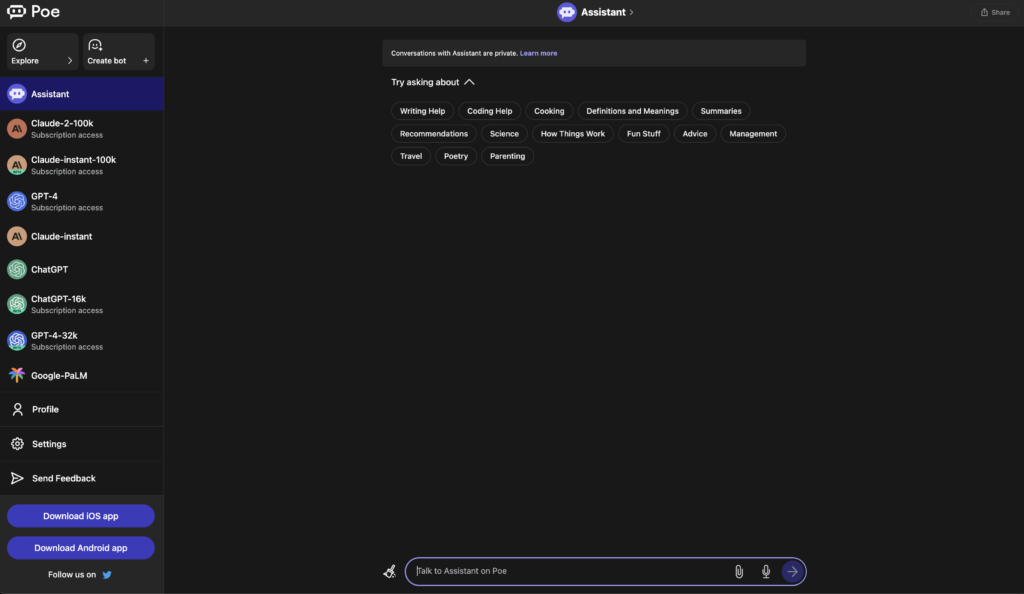Screen dimensions: 1024x594
Task: Select Claude-instant bot from sidebar
Action: click(x=82, y=236)
